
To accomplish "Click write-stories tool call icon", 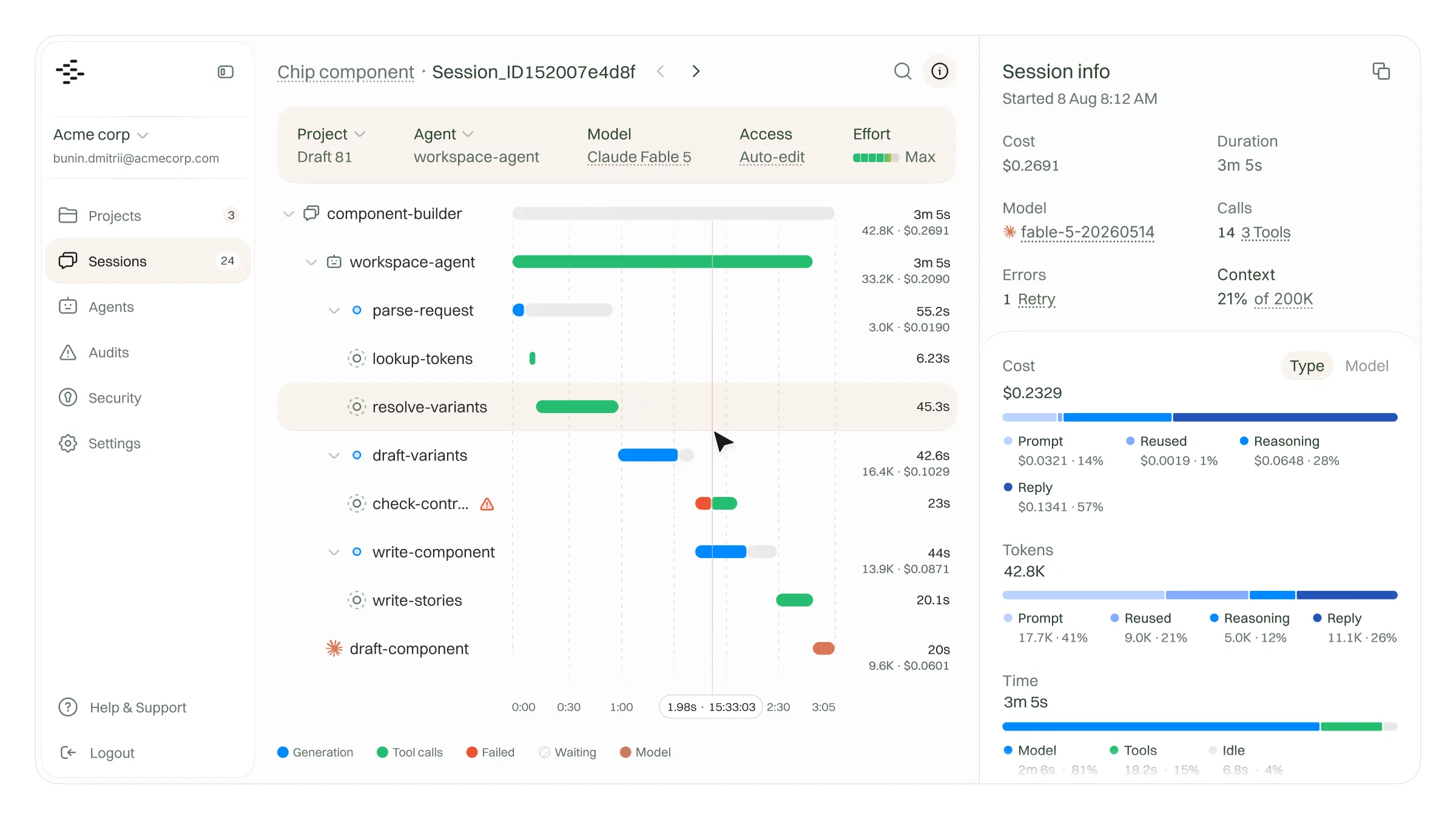I will pyautogui.click(x=357, y=600).
